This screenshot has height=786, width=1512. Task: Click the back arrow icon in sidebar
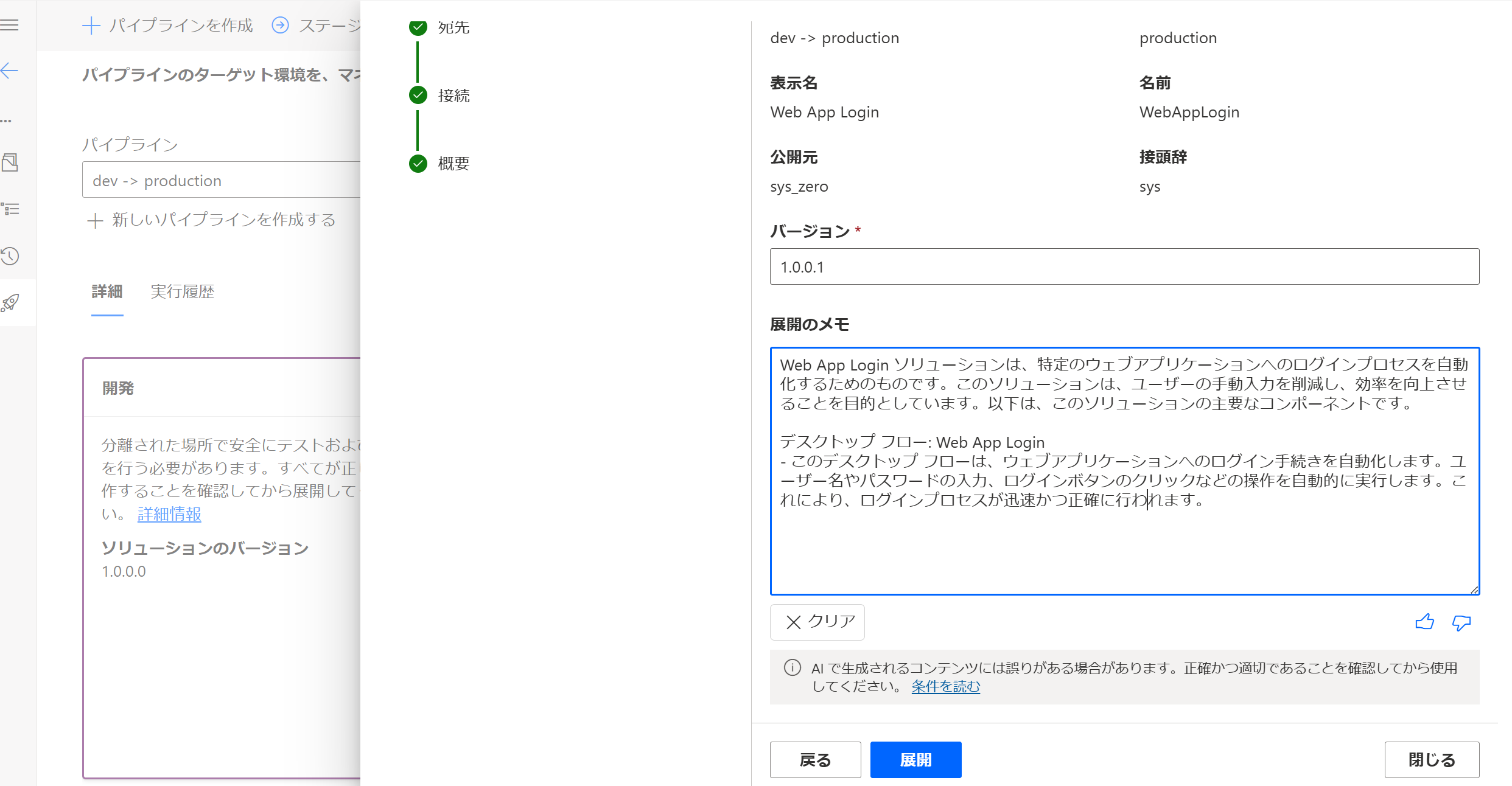pos(10,71)
